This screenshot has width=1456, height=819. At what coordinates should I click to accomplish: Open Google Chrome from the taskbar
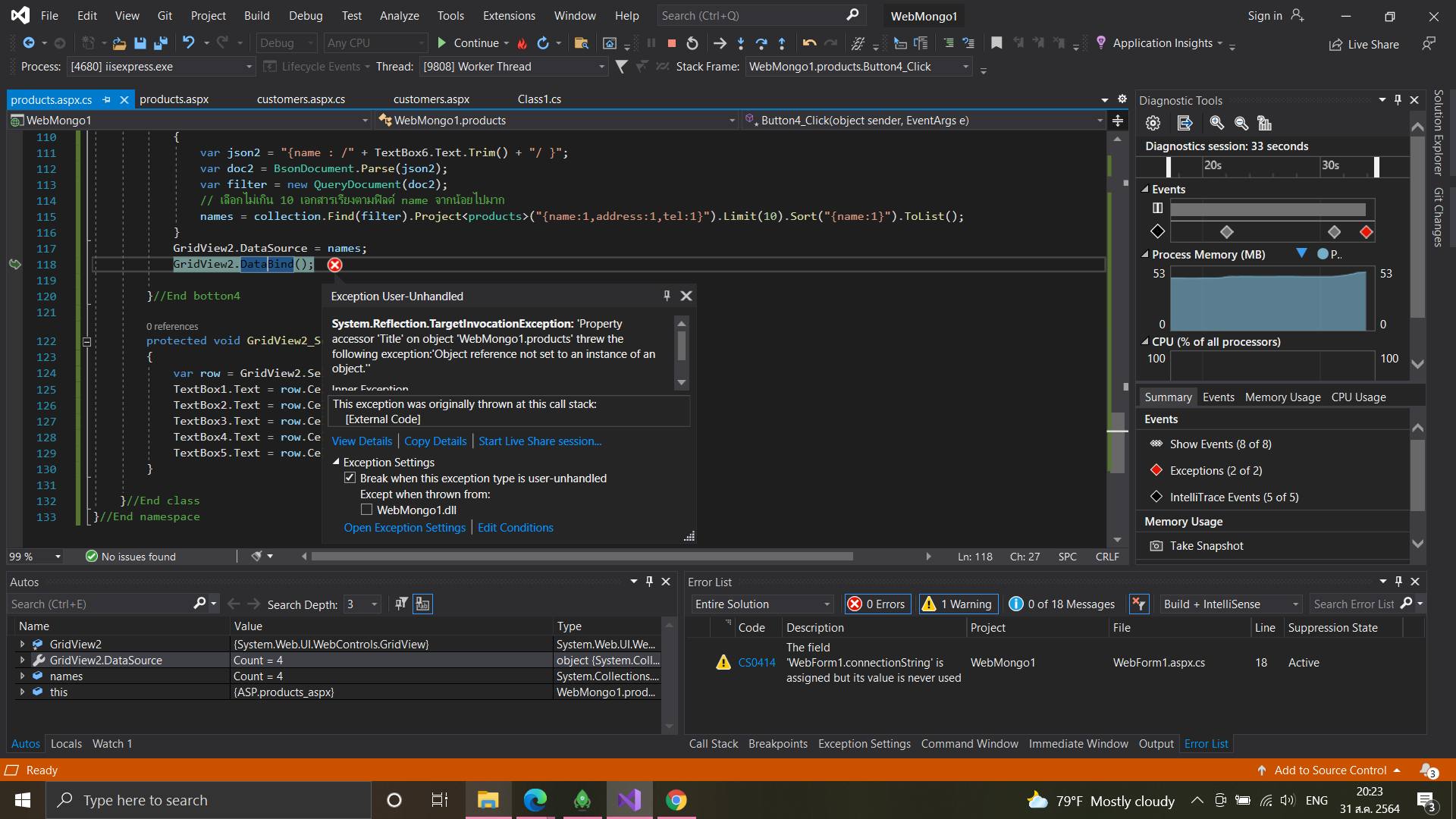click(676, 799)
